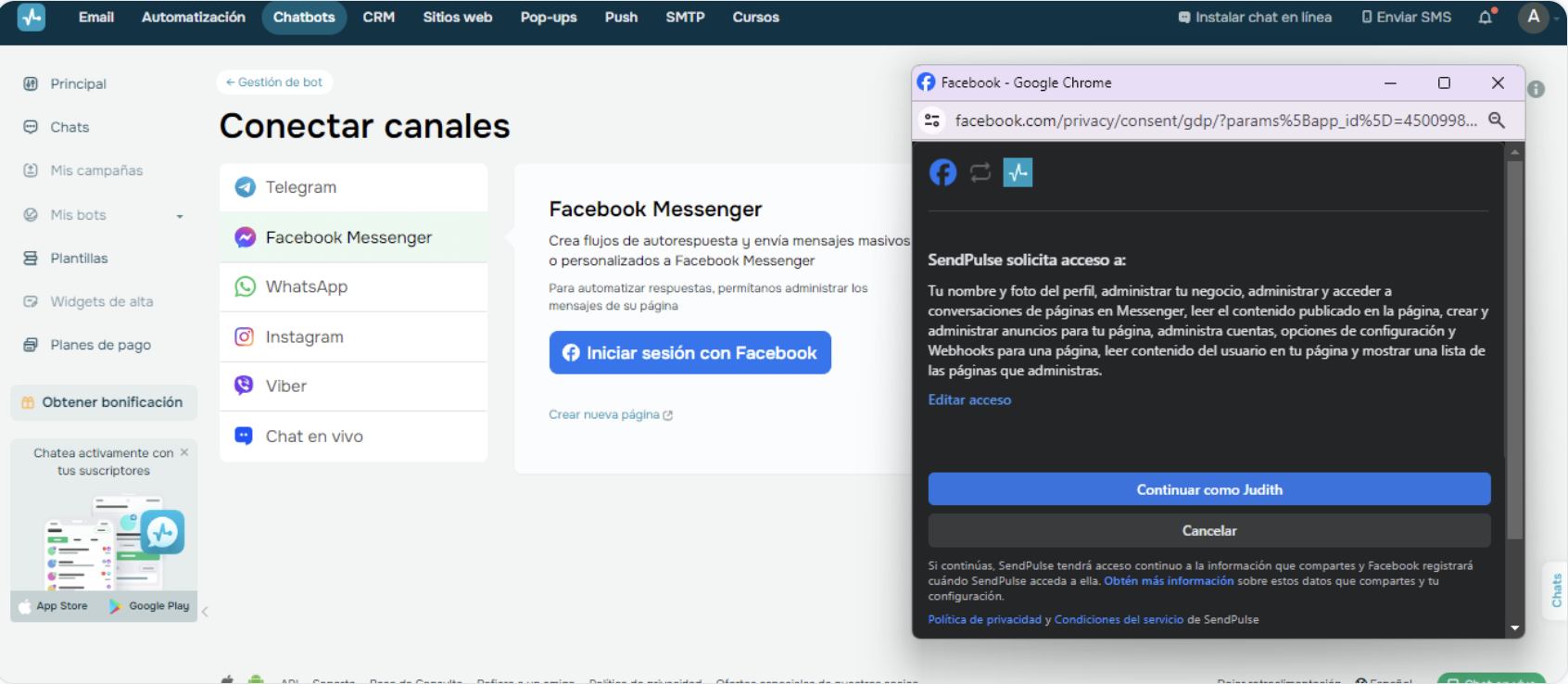Select the Instagram channel

coord(304,337)
